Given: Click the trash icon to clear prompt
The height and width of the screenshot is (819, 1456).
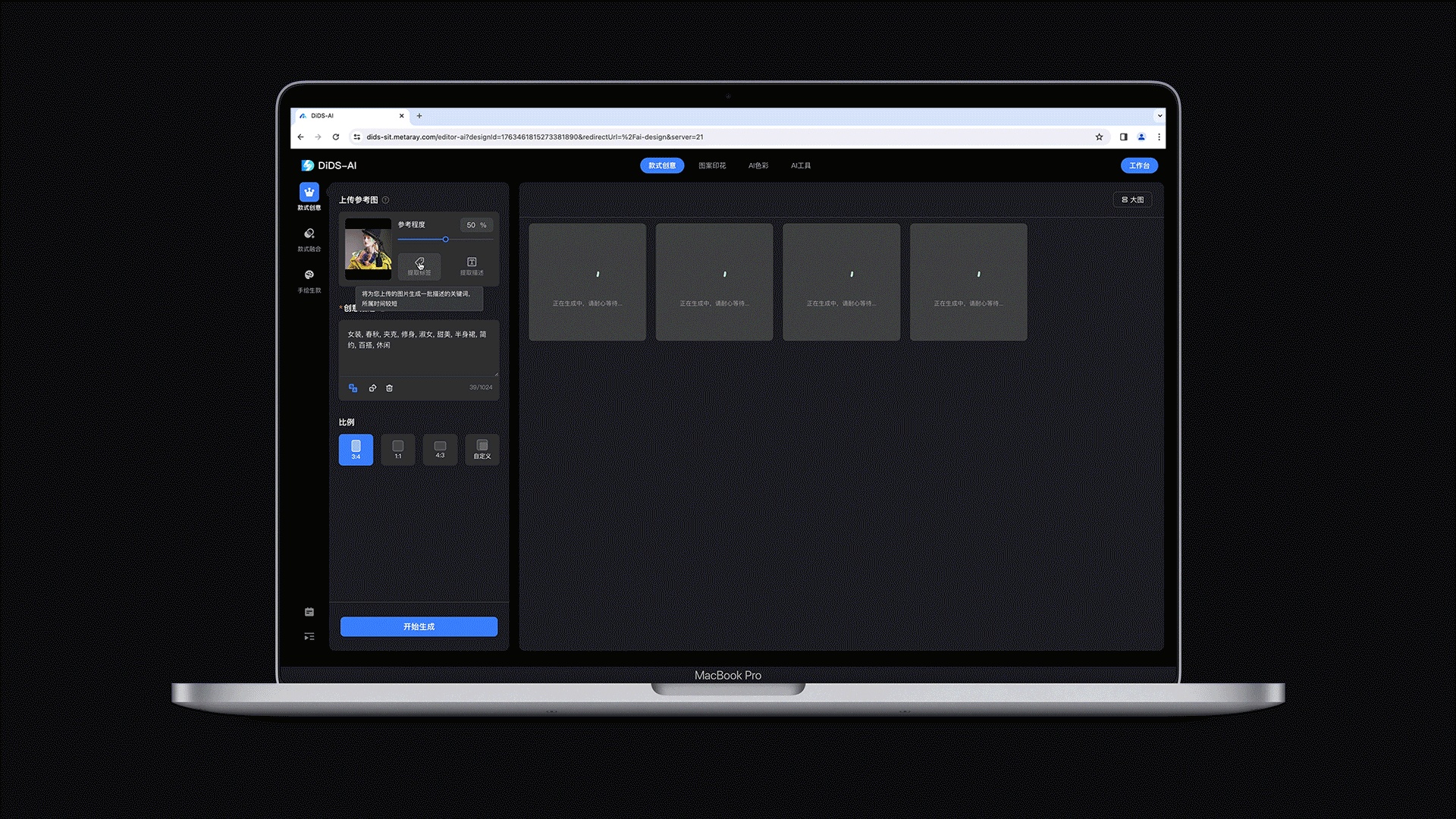Looking at the screenshot, I should 390,388.
